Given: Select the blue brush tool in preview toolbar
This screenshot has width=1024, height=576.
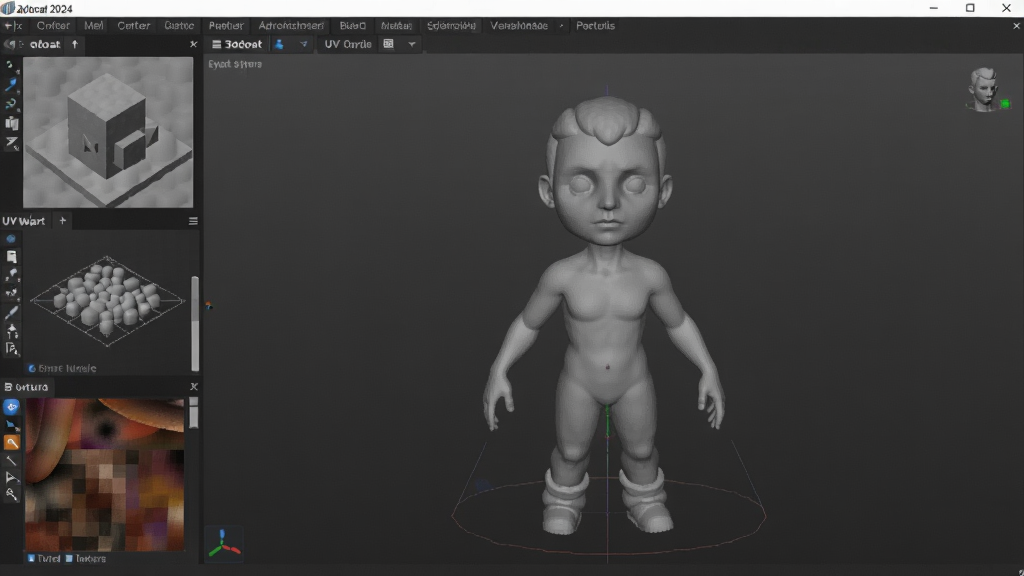Looking at the screenshot, I should pos(10,85).
